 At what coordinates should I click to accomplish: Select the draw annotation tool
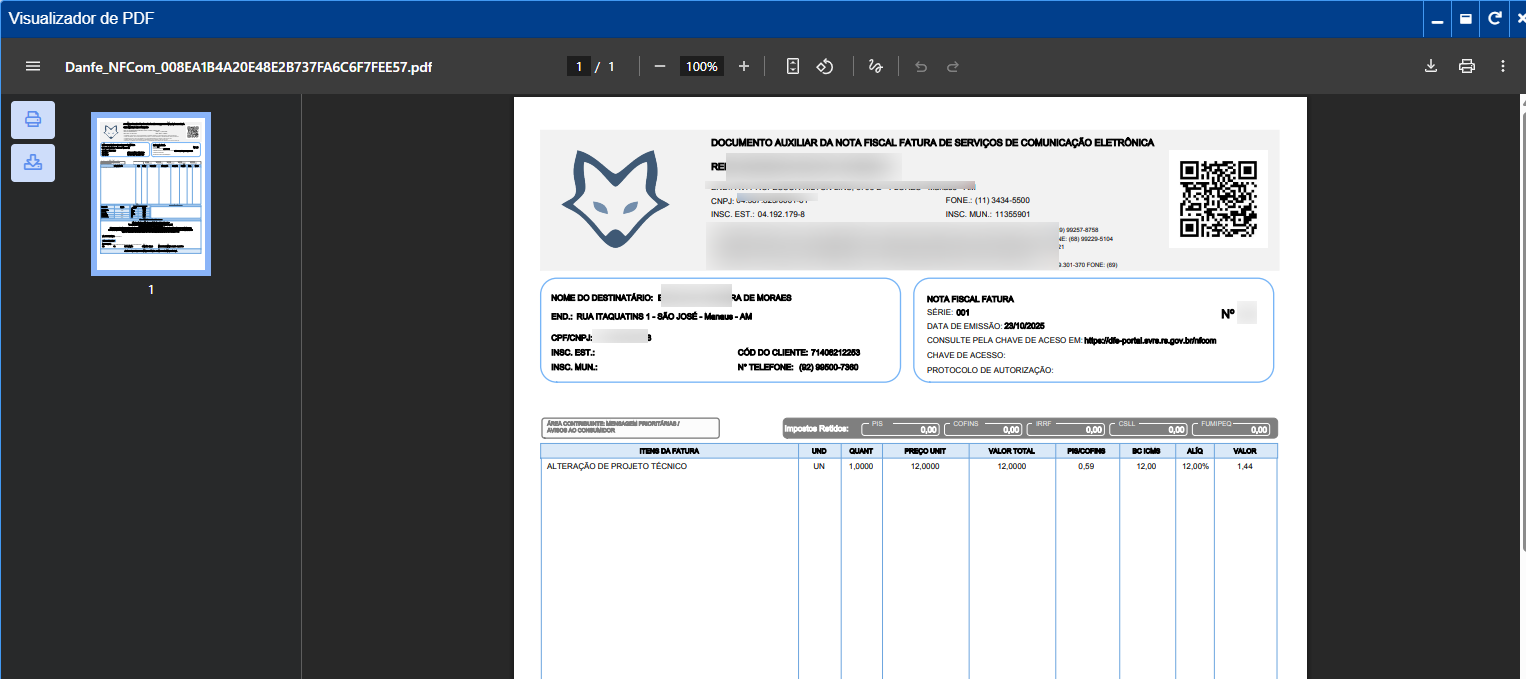(876, 66)
